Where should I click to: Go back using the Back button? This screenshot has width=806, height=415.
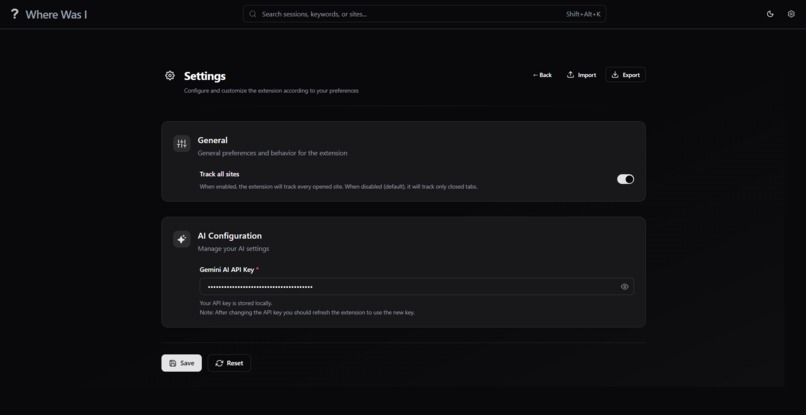[x=542, y=75]
